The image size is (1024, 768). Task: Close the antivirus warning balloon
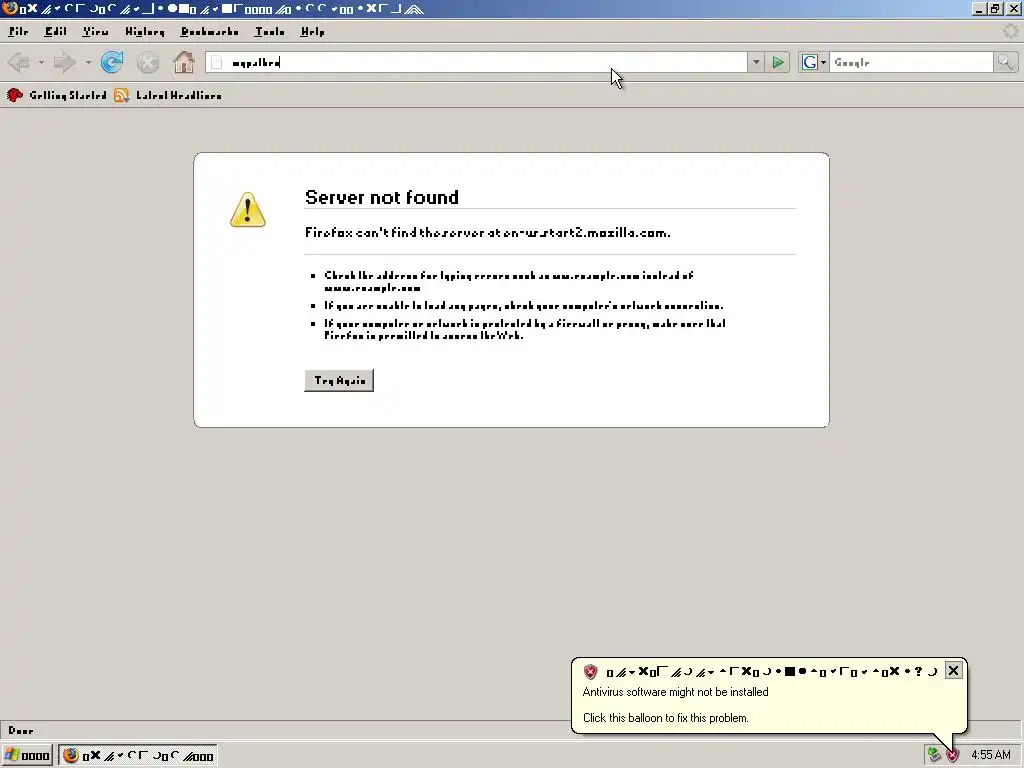(x=953, y=670)
